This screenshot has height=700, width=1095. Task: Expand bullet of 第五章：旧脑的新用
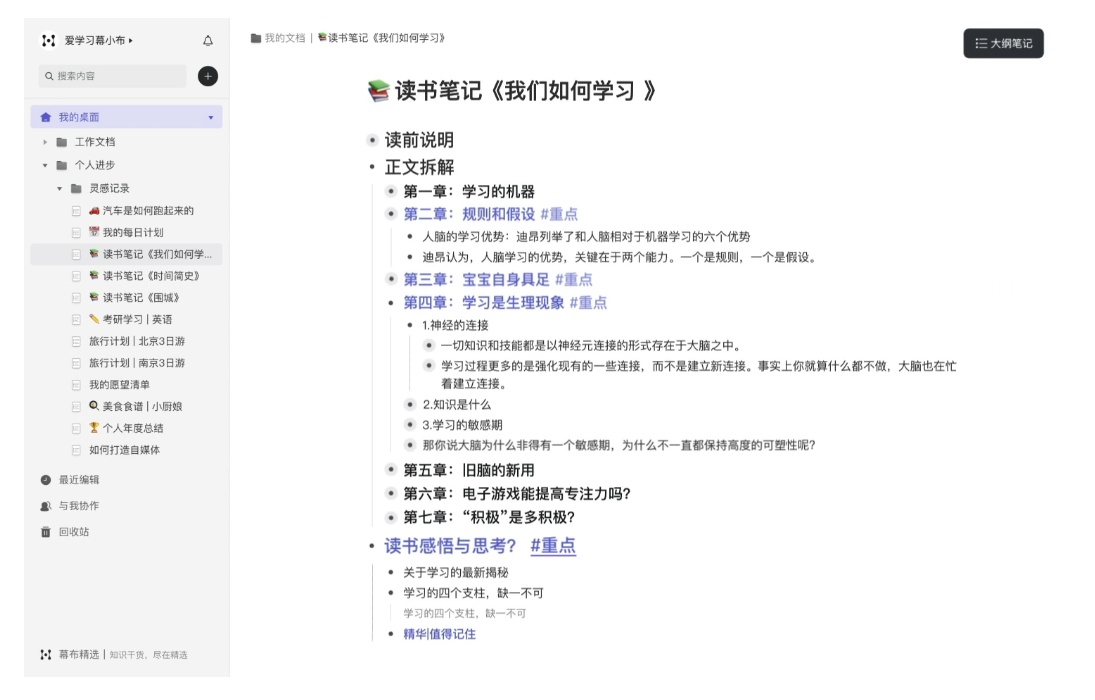click(391, 470)
